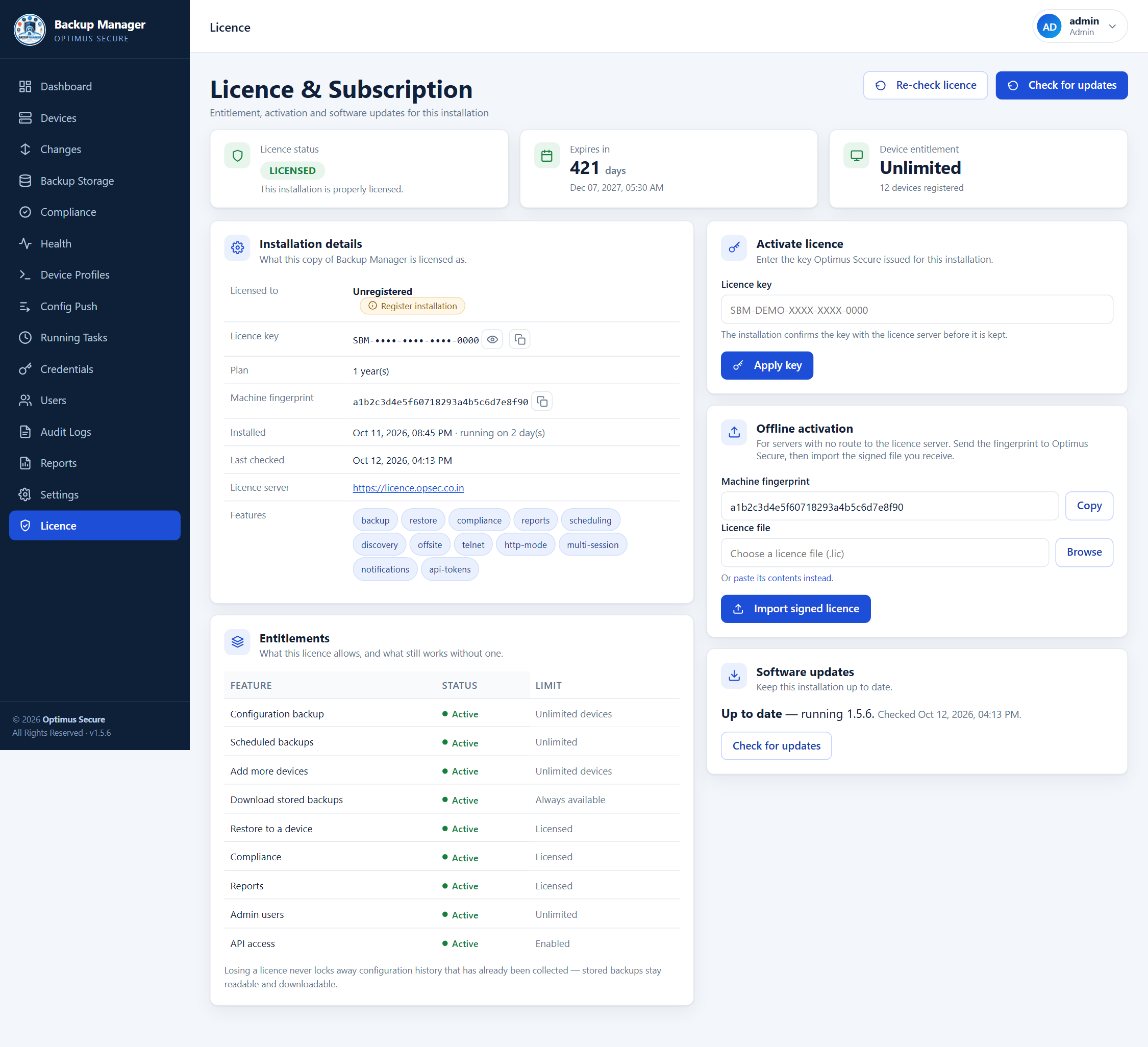Click the Licence shield icon in sidebar
The height and width of the screenshot is (1047, 1148).
pyautogui.click(x=25, y=526)
